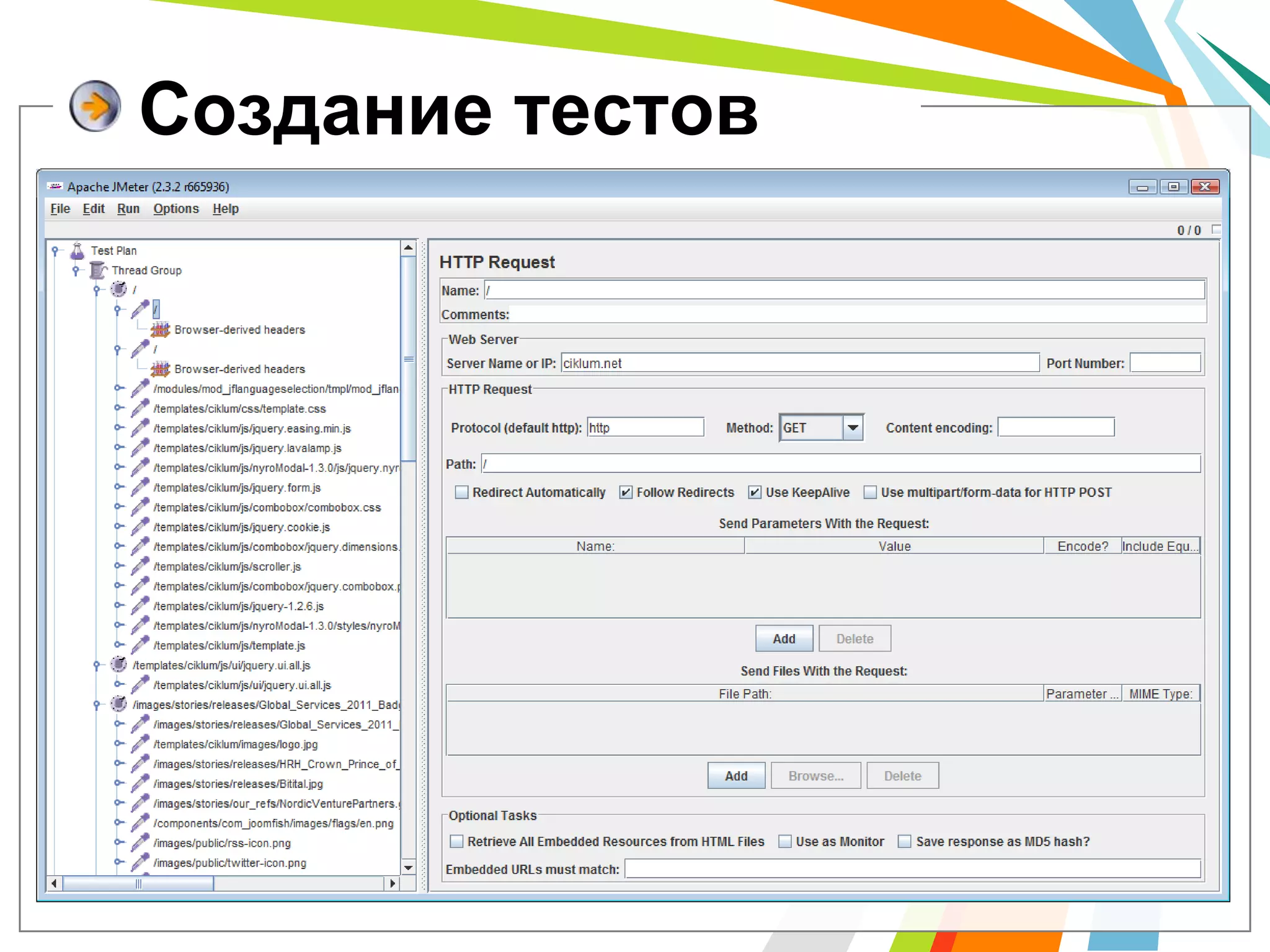Screen dimensions: 1270x952
Task: Click sampler icon for HRH_Crown_Prince_of
Action: pyautogui.click(x=140, y=764)
